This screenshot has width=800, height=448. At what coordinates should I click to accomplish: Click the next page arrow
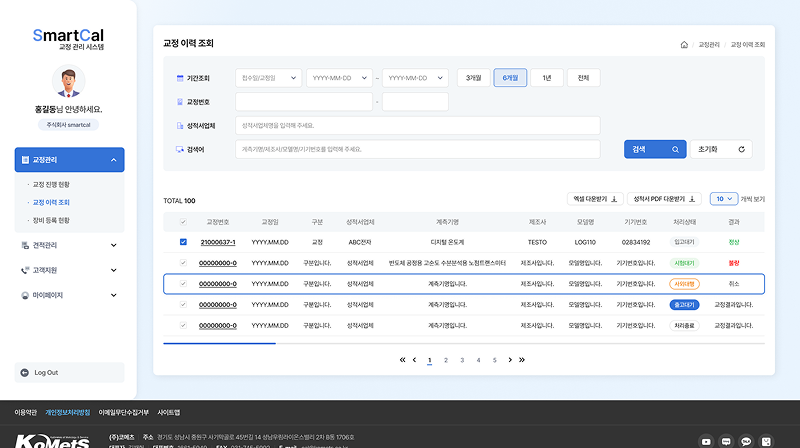click(510, 360)
